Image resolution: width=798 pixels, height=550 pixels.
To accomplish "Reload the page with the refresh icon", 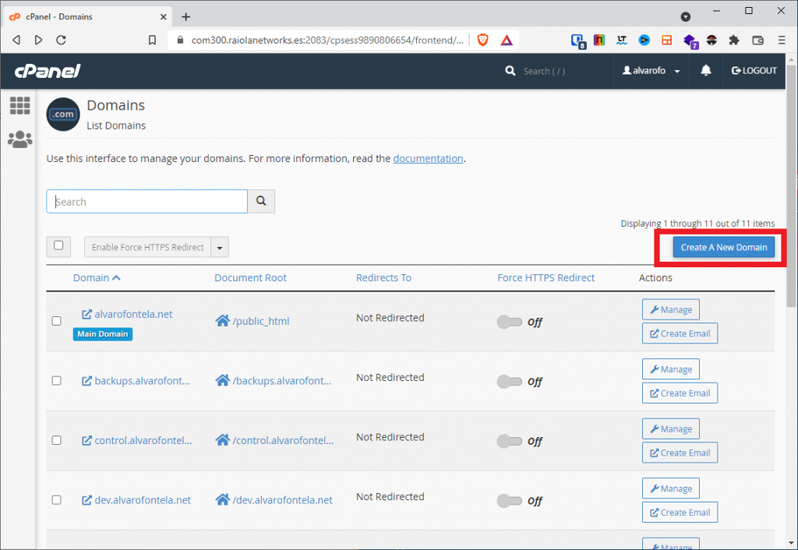I will [x=61, y=40].
